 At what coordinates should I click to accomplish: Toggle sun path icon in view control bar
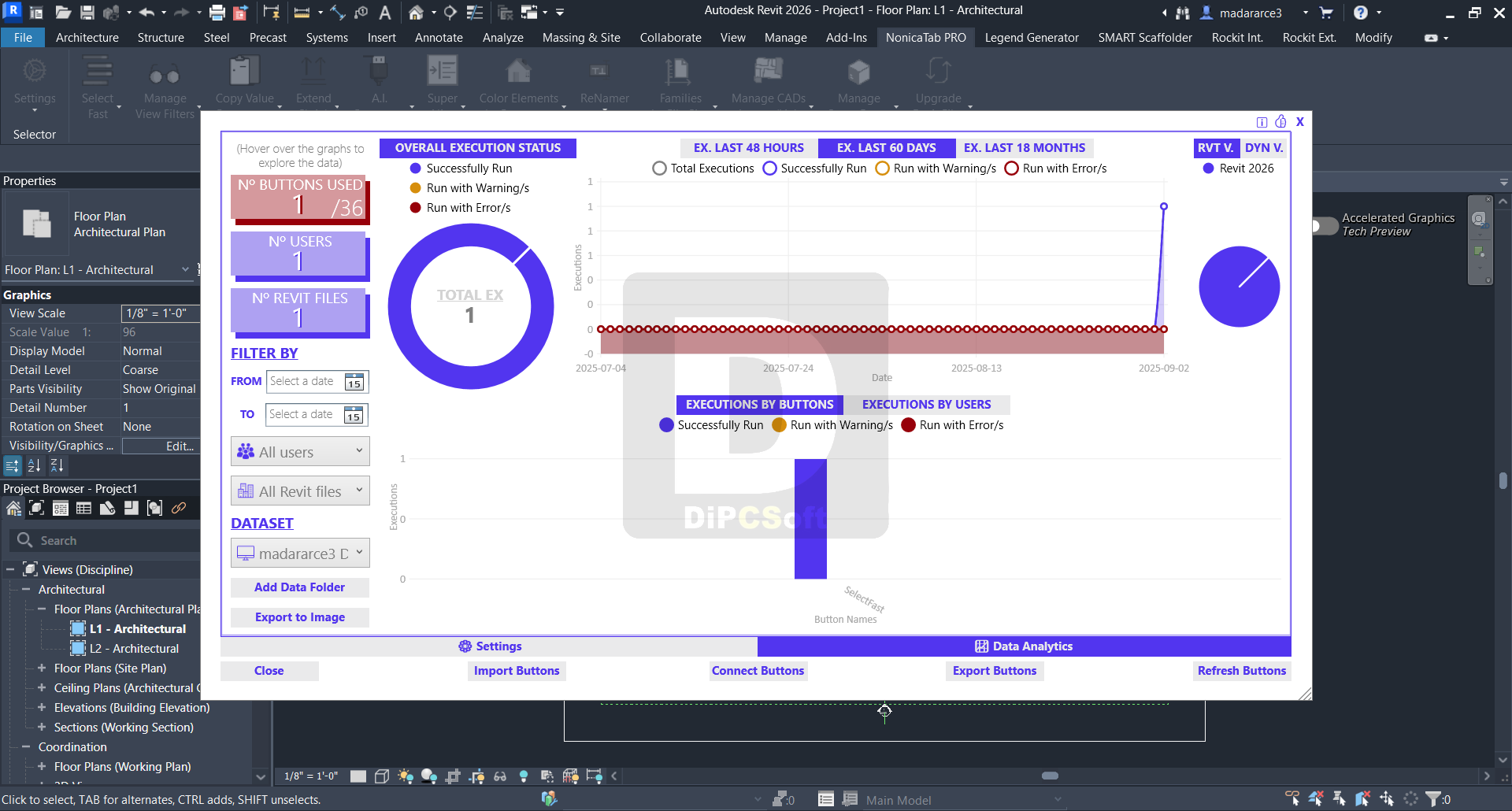(x=406, y=776)
